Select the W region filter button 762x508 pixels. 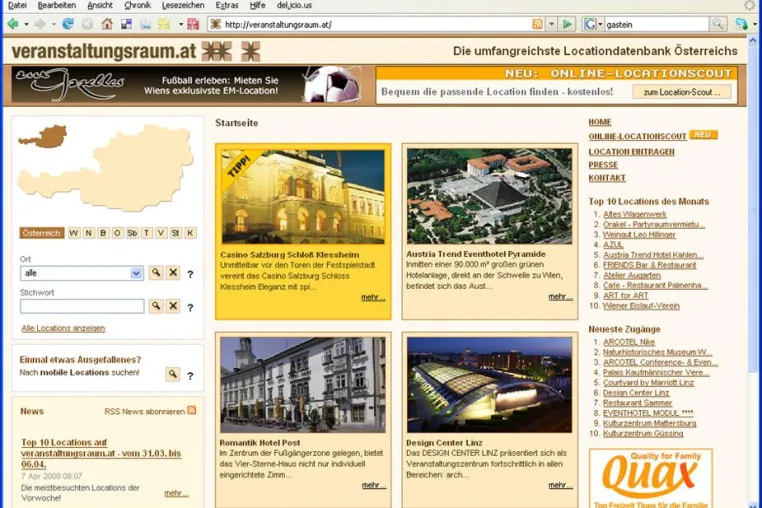(x=74, y=233)
